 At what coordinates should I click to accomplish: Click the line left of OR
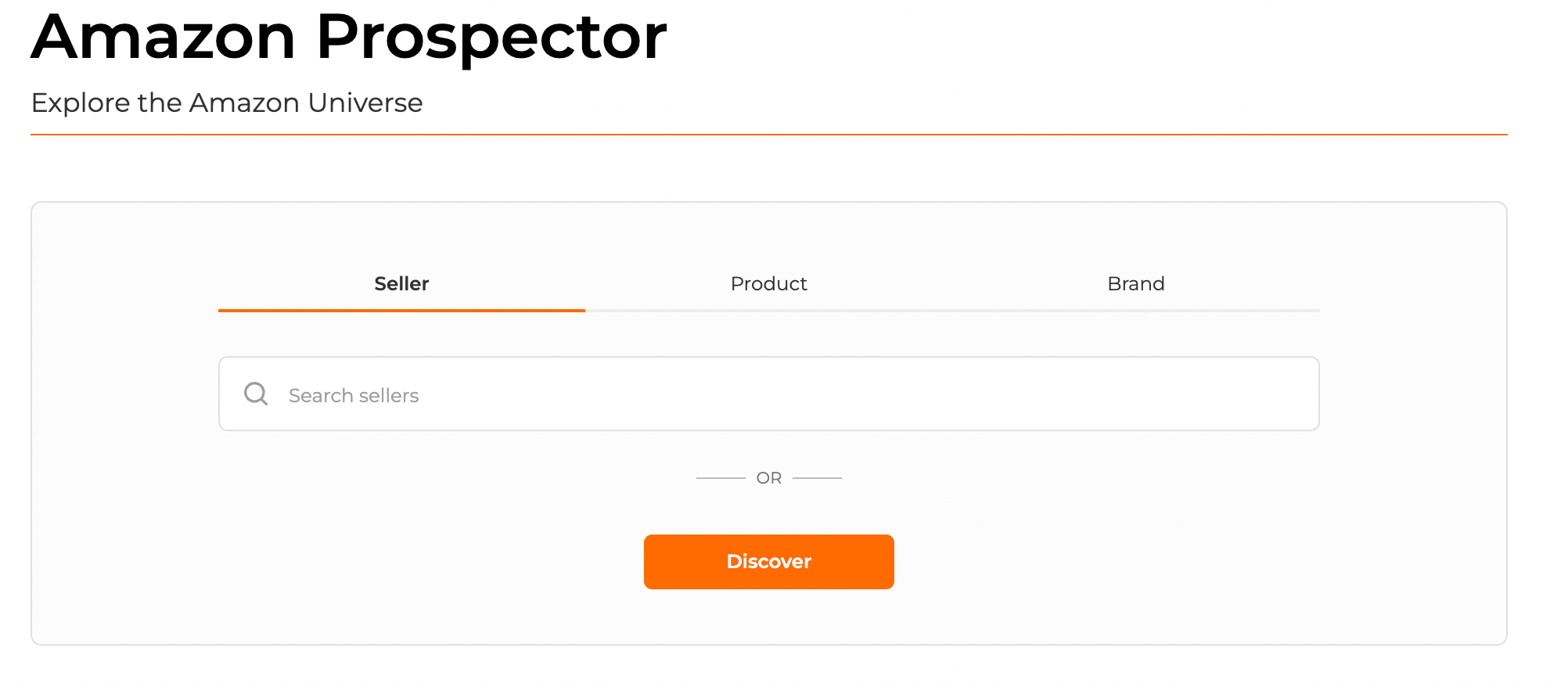pyautogui.click(x=721, y=477)
